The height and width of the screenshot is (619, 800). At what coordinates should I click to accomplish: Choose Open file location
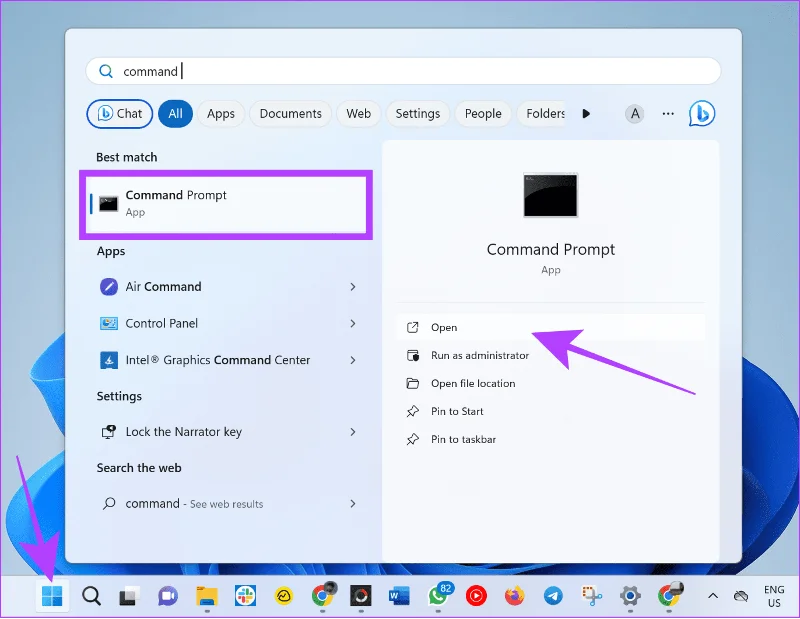pyautogui.click(x=551, y=384)
